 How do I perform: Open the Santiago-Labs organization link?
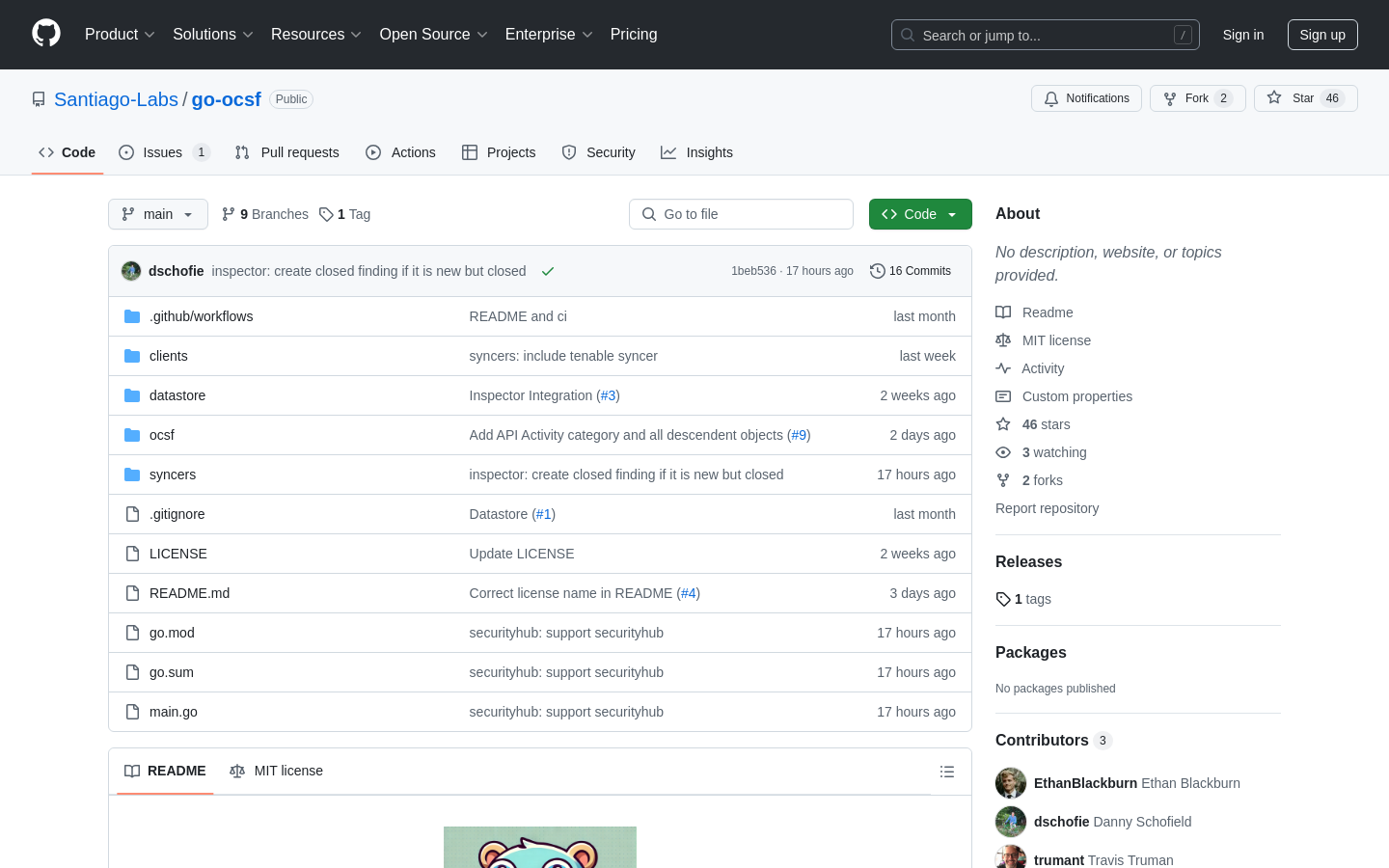(116, 99)
